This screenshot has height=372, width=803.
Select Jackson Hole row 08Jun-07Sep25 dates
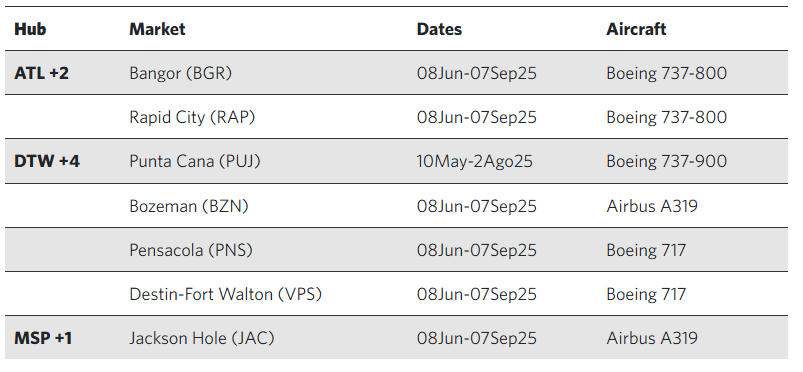click(477, 338)
